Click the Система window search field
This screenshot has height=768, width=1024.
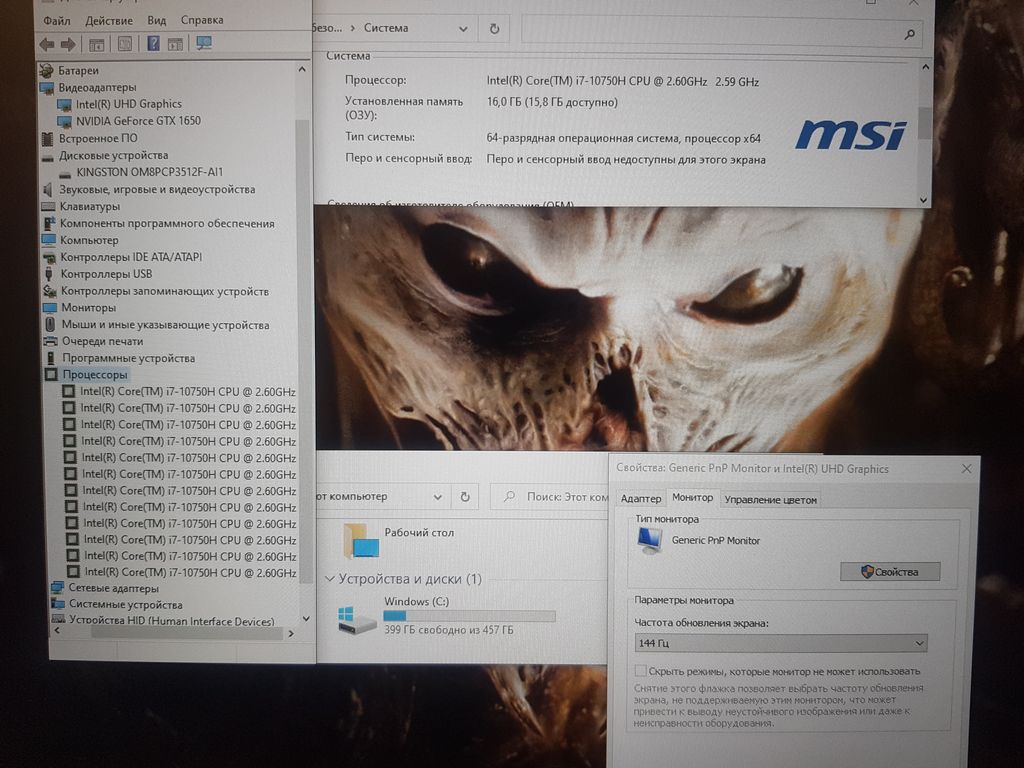coord(722,32)
